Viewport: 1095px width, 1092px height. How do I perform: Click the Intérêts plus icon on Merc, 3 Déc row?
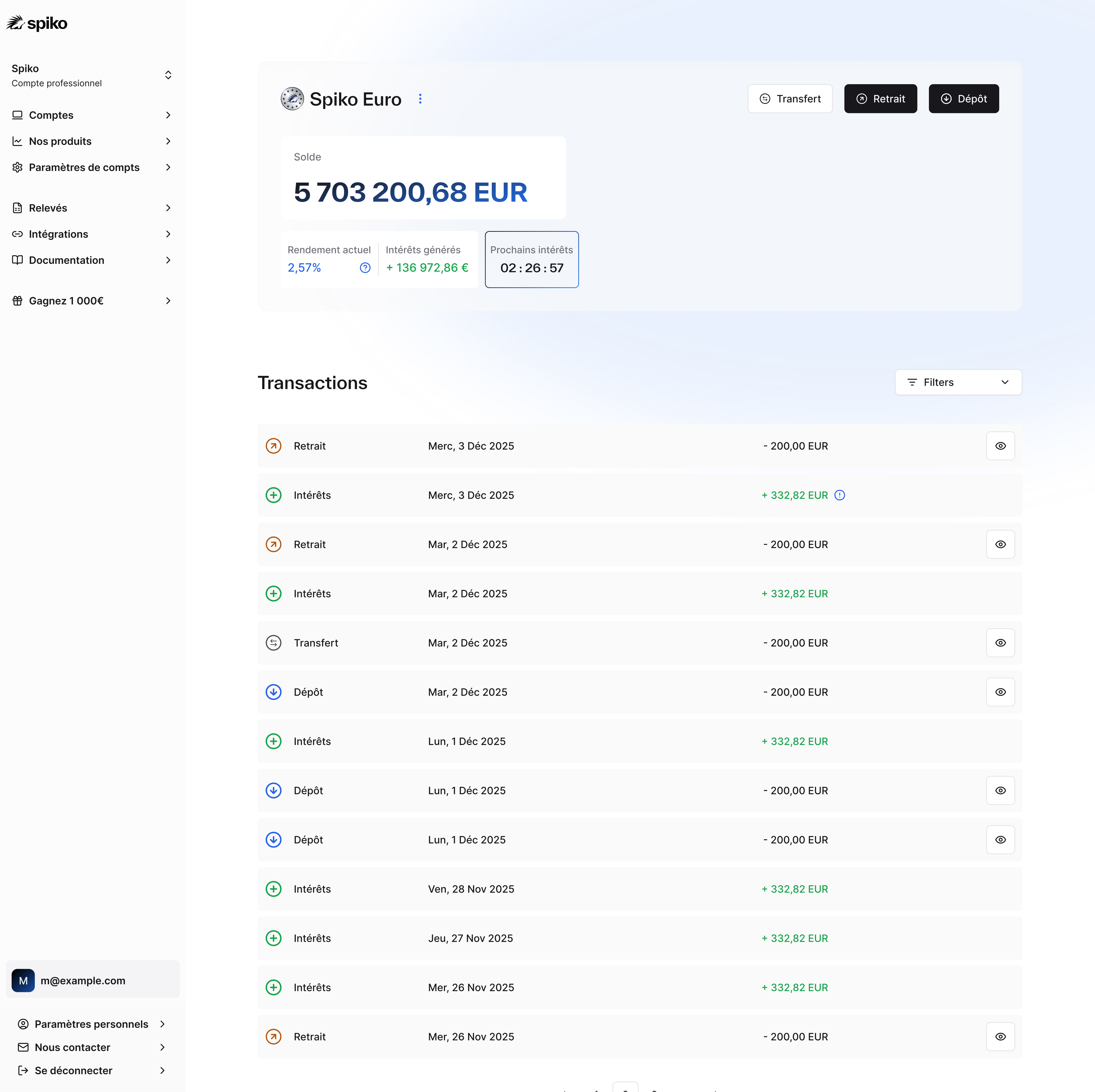point(274,495)
